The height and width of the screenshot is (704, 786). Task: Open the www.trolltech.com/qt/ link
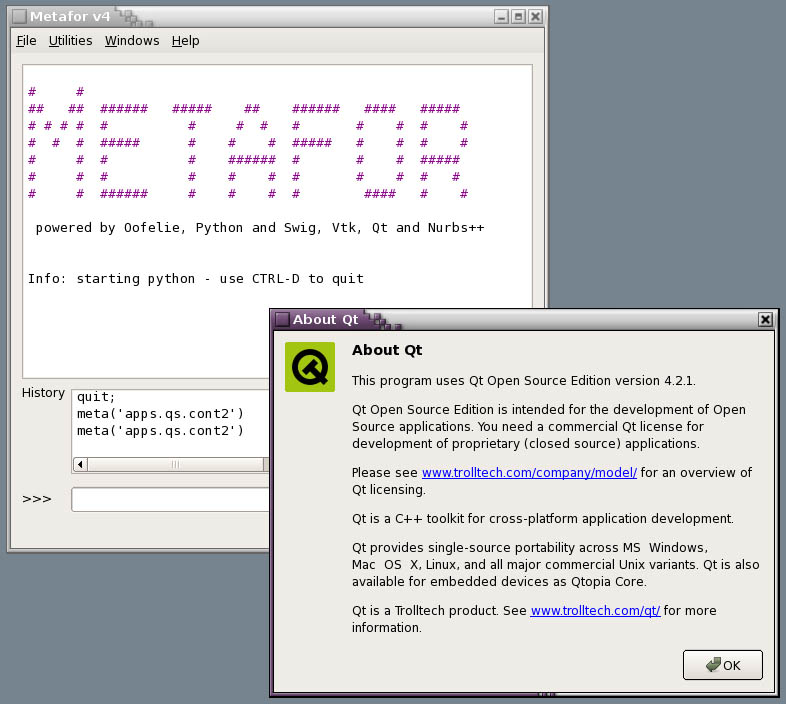pos(595,610)
